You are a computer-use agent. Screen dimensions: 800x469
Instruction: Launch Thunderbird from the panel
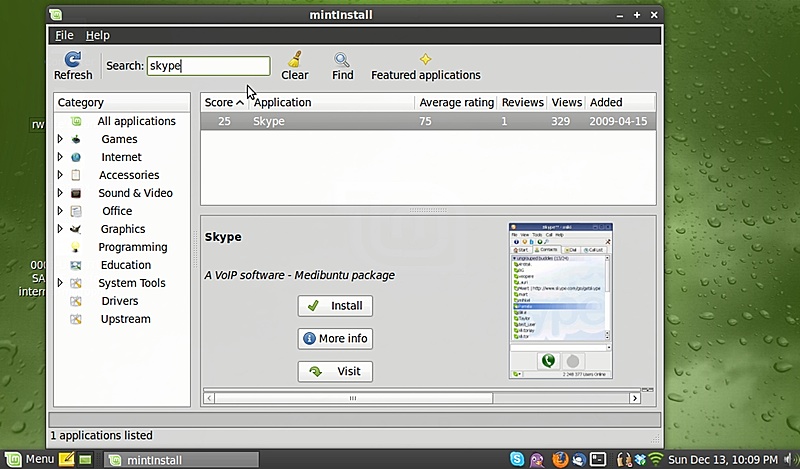579,460
